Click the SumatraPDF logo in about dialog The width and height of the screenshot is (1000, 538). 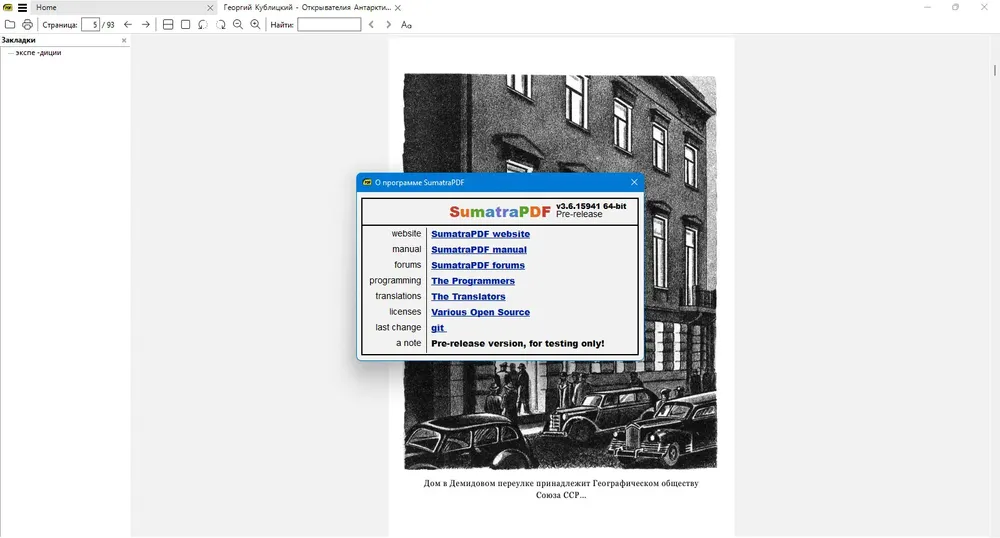pyautogui.click(x=500, y=212)
